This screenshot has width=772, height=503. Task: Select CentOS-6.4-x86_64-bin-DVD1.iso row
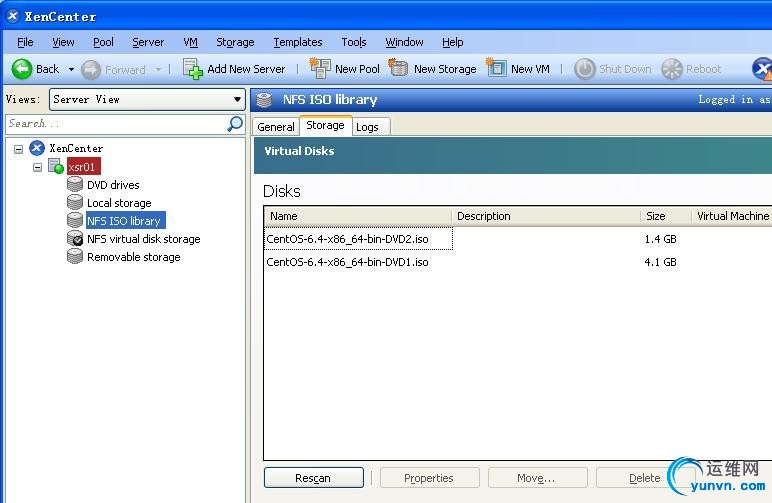[518, 262]
